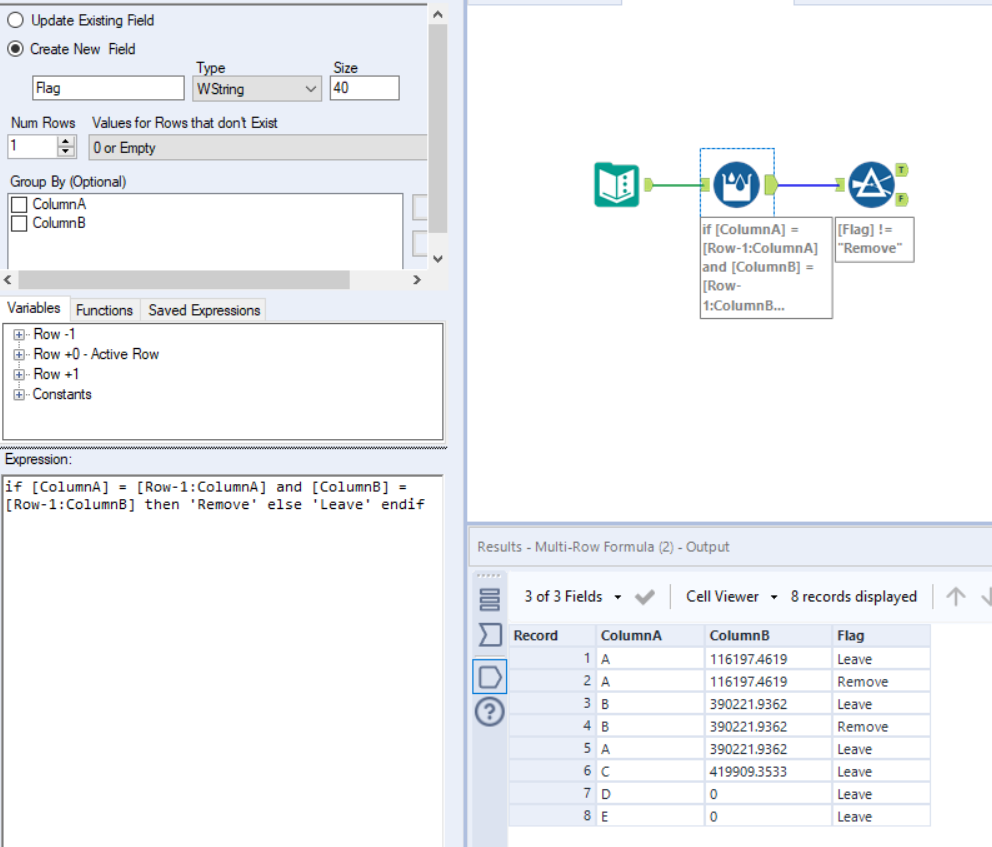This screenshot has width=992, height=847.
Task: Check the ColumnB group-by checkbox
Action: (x=20, y=223)
